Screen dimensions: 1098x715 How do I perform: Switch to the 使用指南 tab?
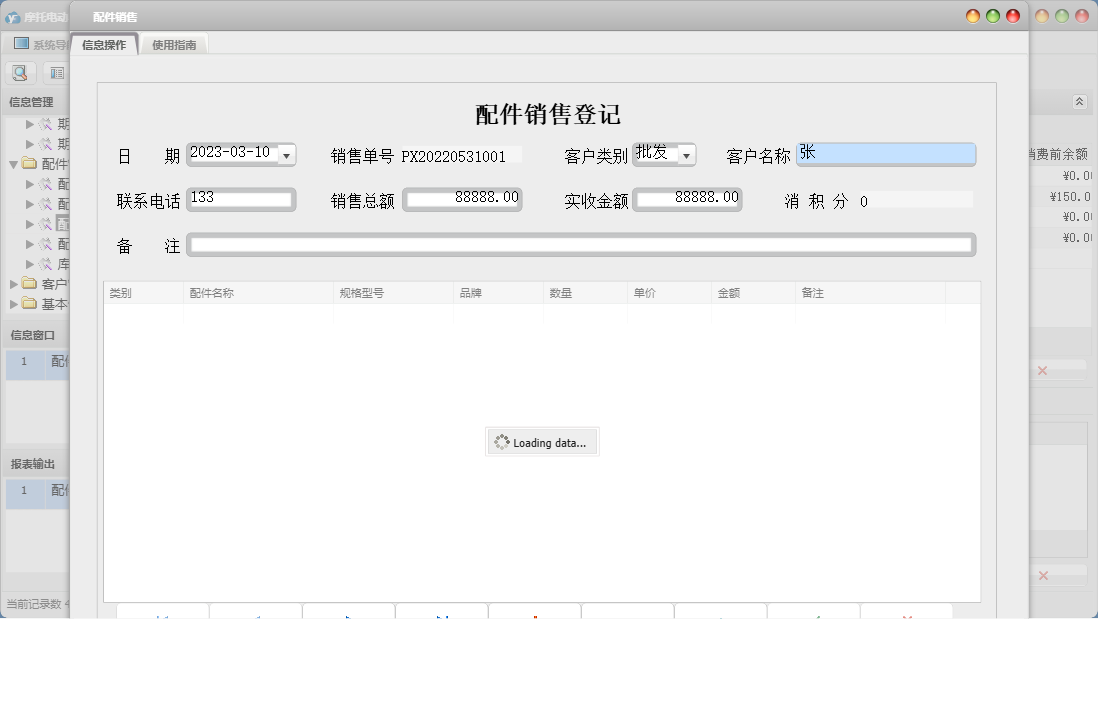click(174, 44)
